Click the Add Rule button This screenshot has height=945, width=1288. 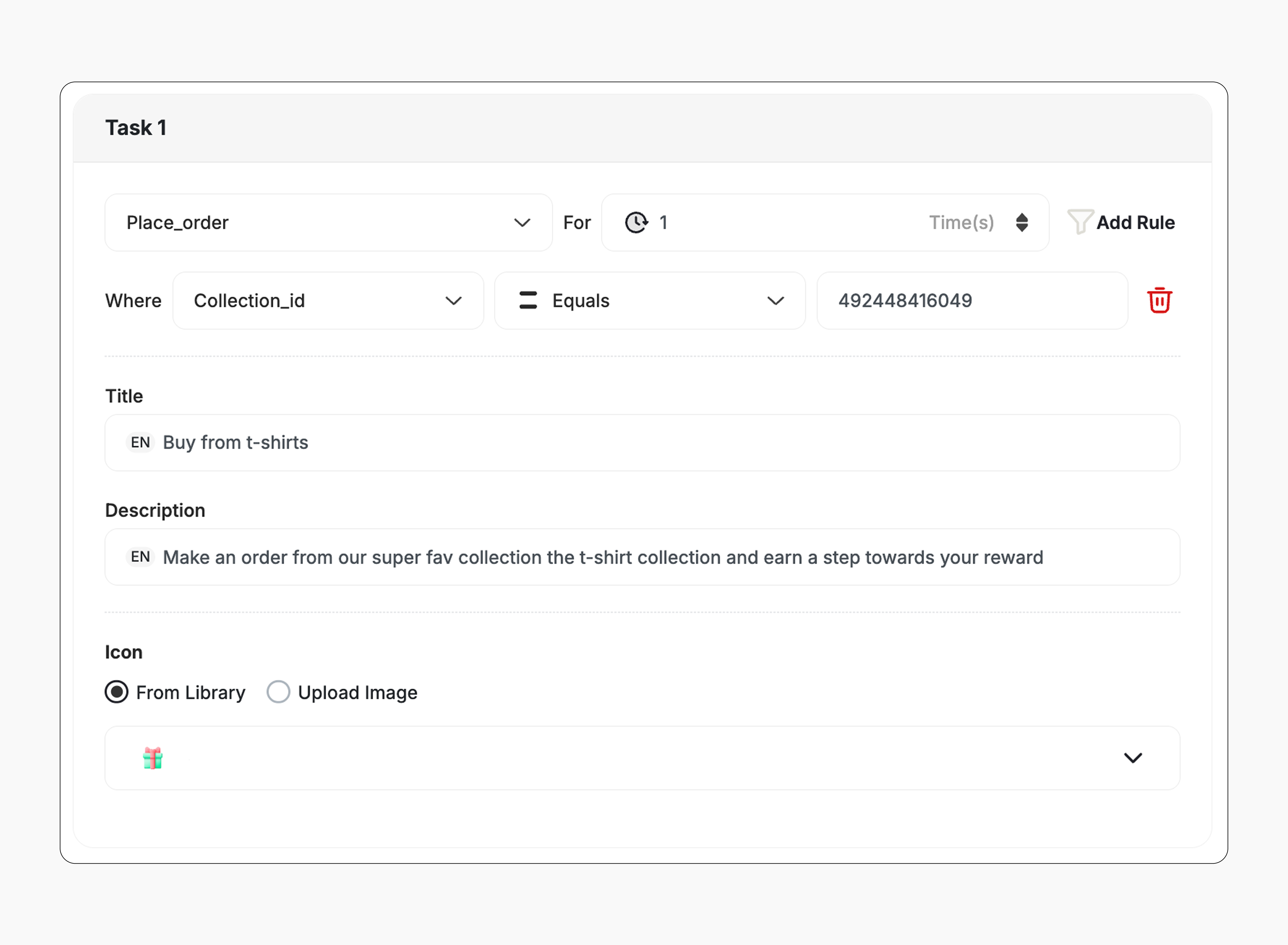pos(1135,222)
